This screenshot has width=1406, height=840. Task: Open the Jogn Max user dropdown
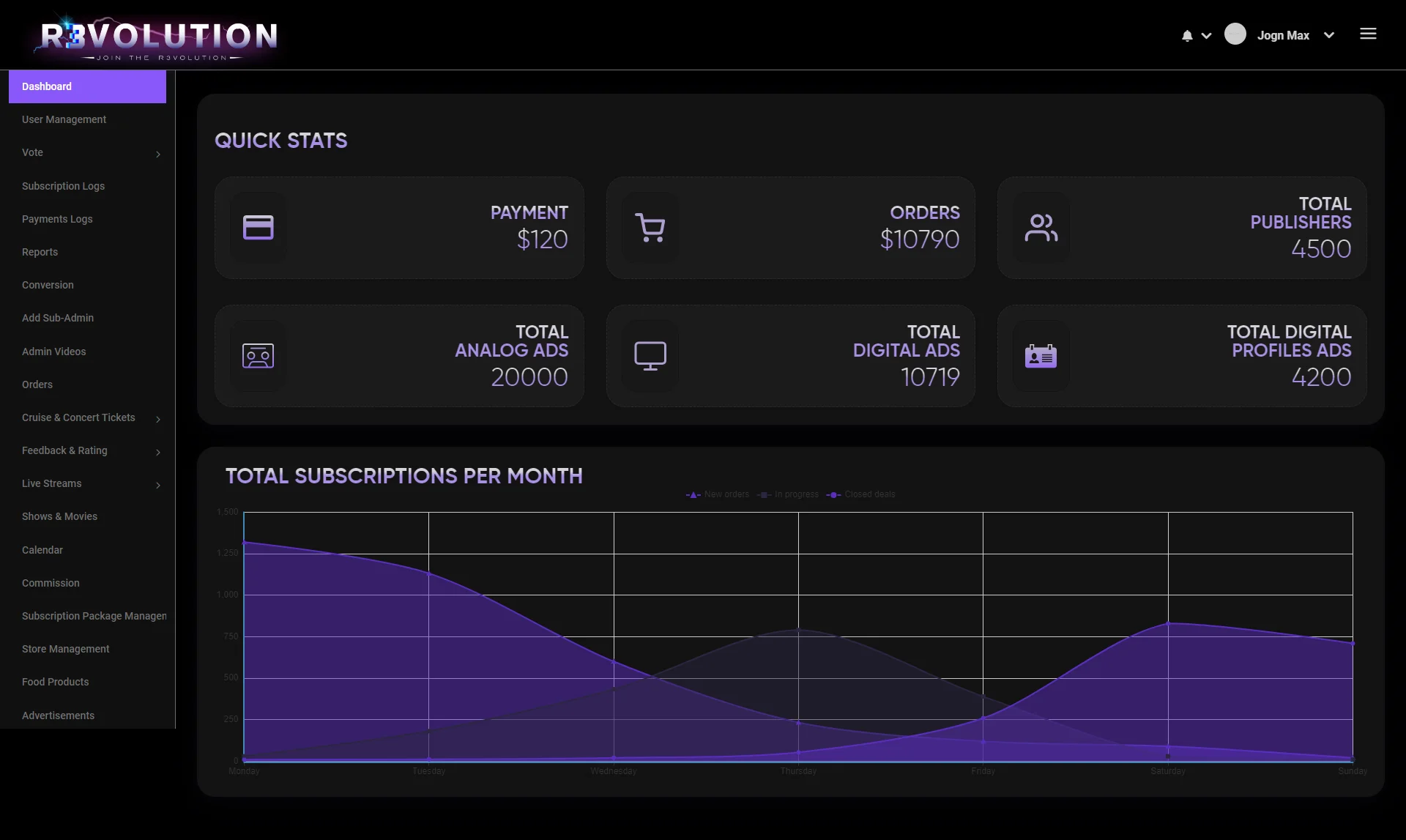1295,35
